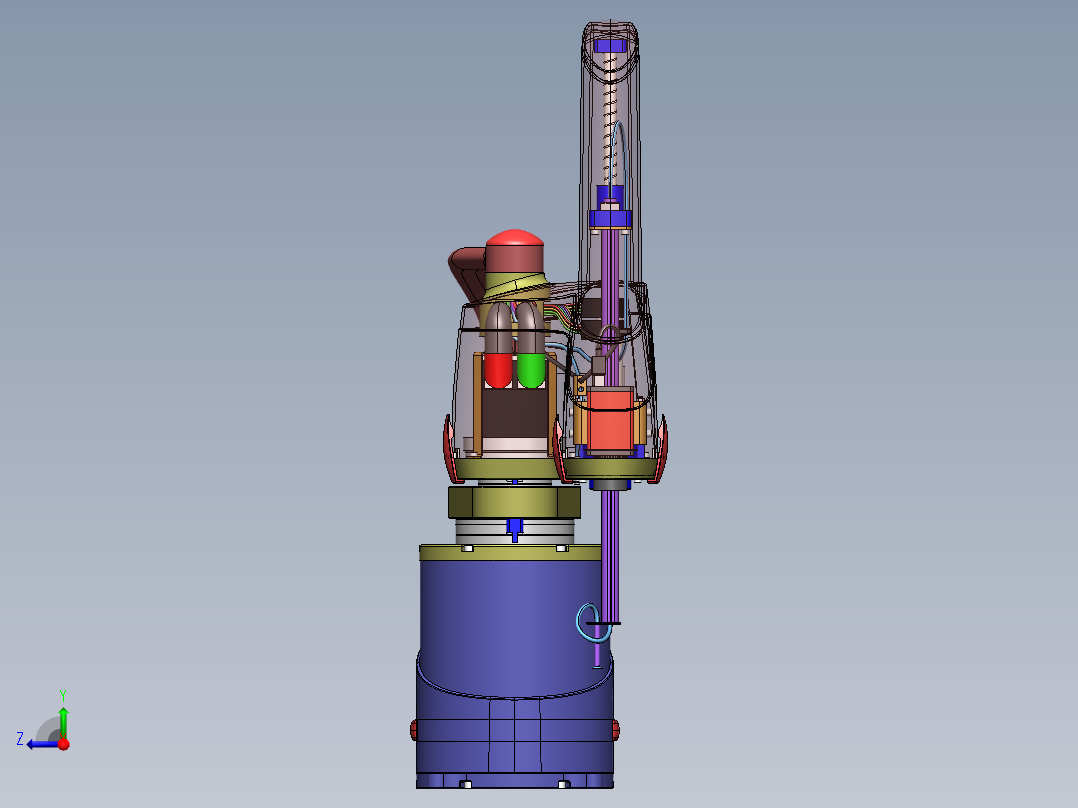Click the green Y axis arrow of the triad
1078x808 pixels.
click(x=63, y=721)
